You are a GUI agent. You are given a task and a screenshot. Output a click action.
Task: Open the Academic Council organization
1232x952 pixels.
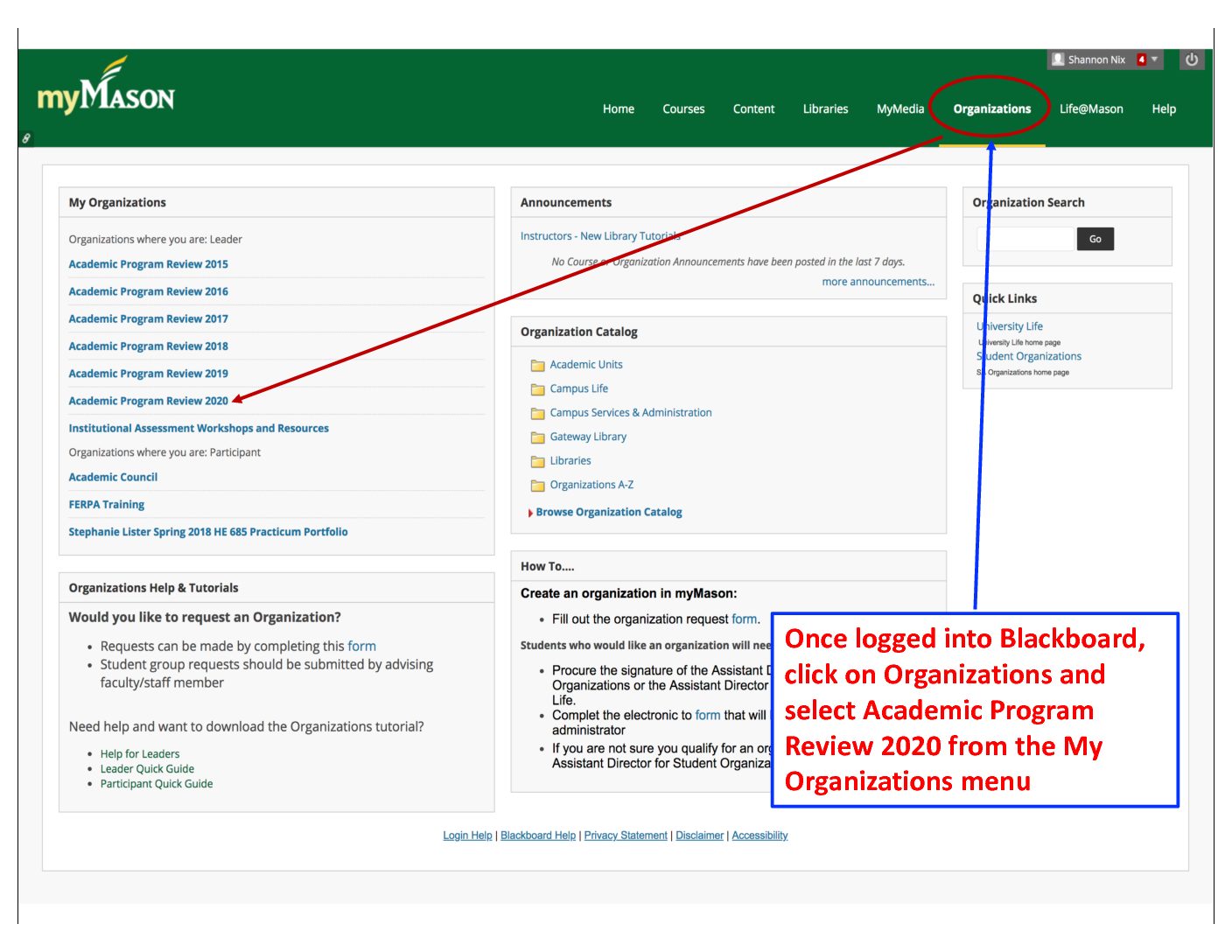pyautogui.click(x=113, y=478)
